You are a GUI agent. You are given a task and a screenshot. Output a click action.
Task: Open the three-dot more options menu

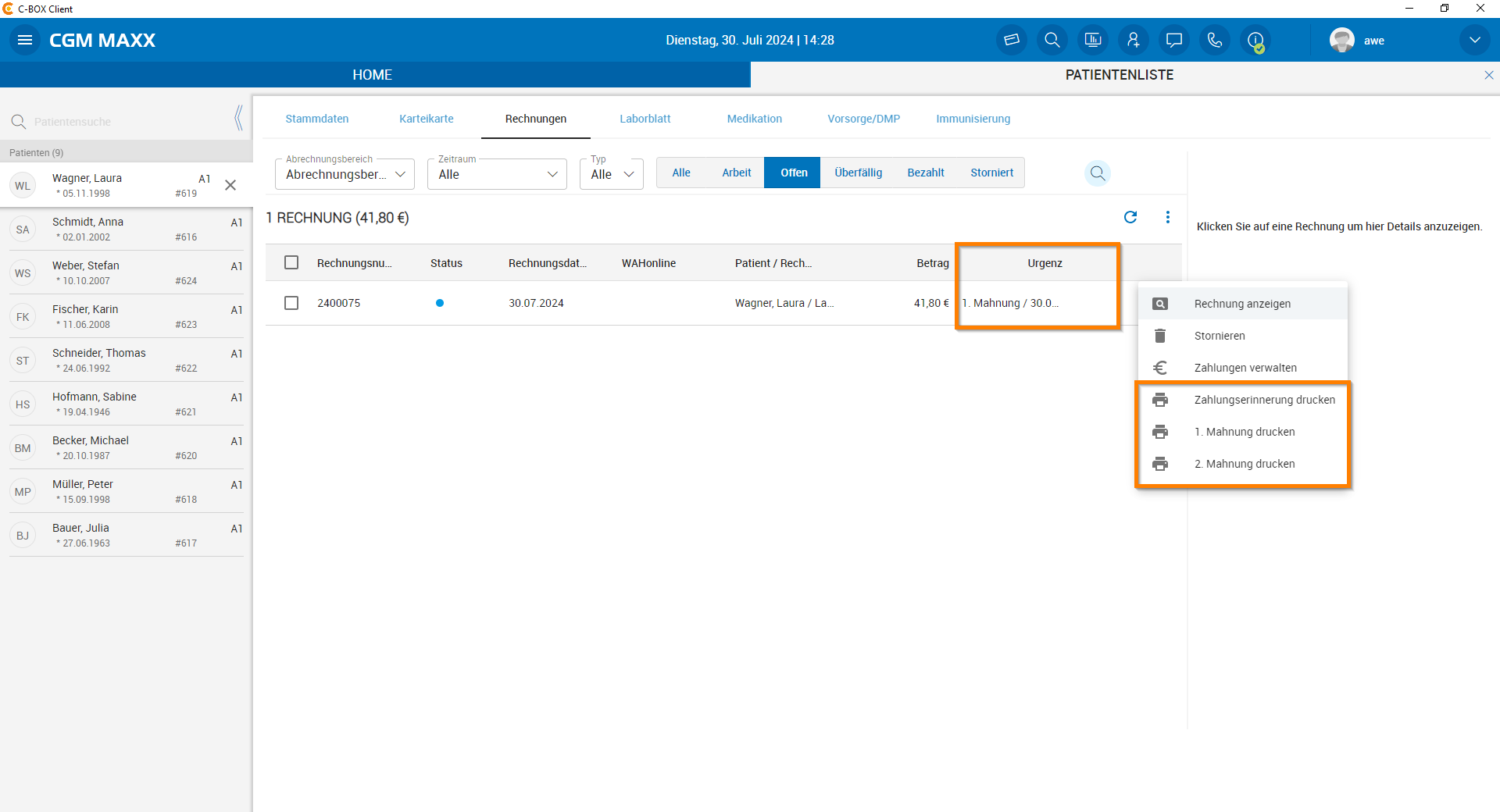(1168, 217)
